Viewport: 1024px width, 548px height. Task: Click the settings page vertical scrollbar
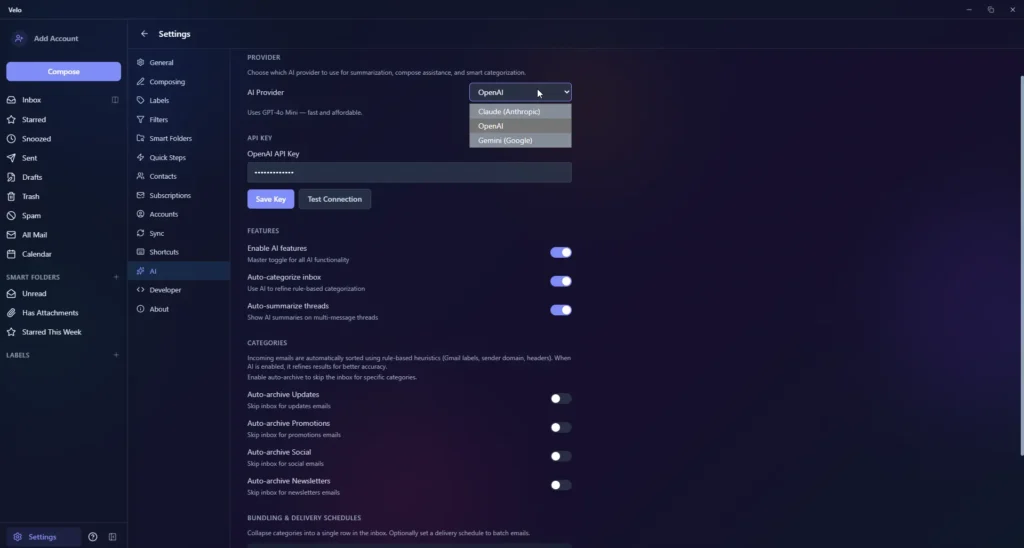1021,266
